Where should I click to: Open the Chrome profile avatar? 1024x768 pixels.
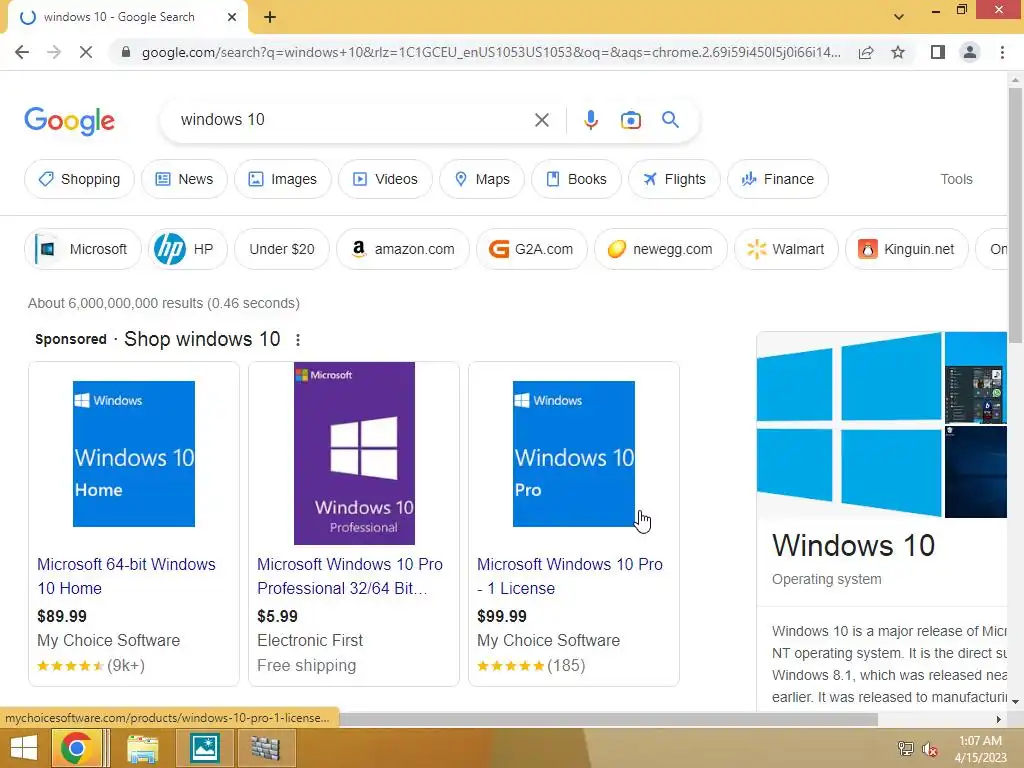point(970,52)
